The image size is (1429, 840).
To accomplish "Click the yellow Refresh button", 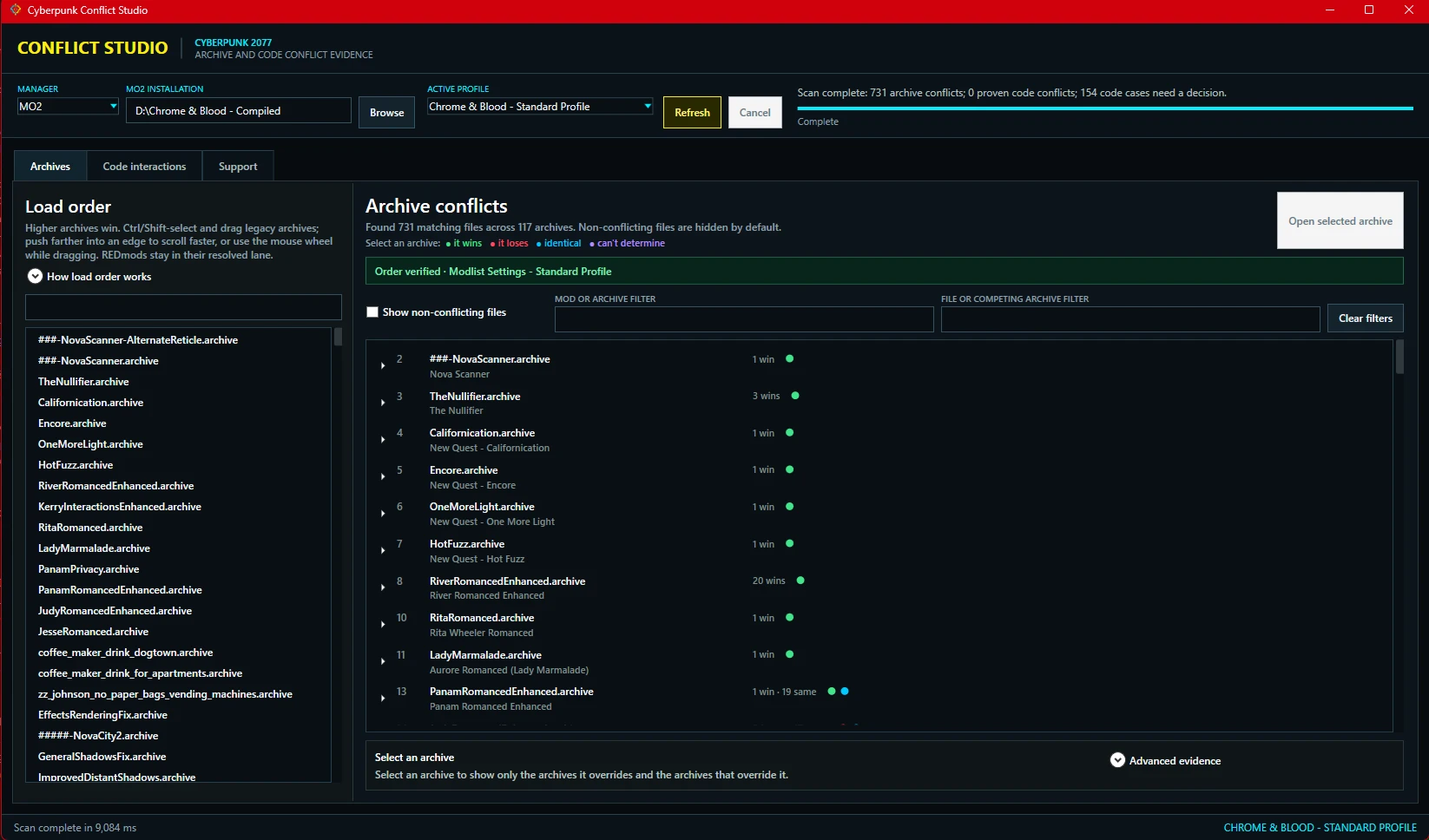I will click(692, 113).
